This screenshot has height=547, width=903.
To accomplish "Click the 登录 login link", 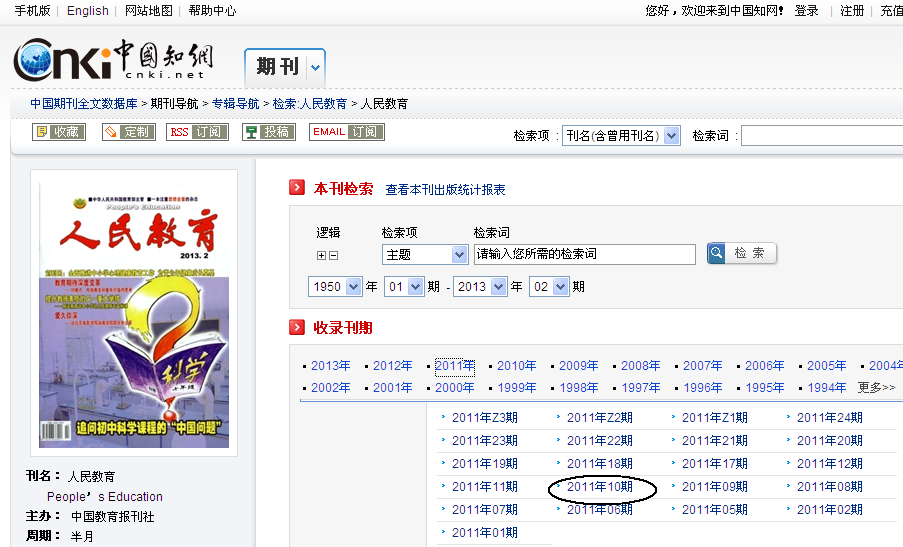I will point(806,10).
